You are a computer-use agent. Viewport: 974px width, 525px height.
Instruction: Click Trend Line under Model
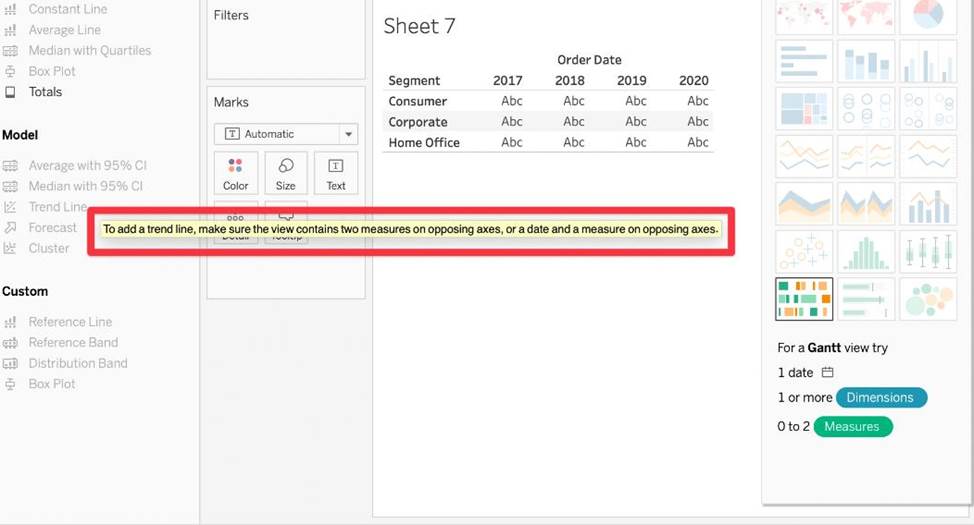point(57,207)
